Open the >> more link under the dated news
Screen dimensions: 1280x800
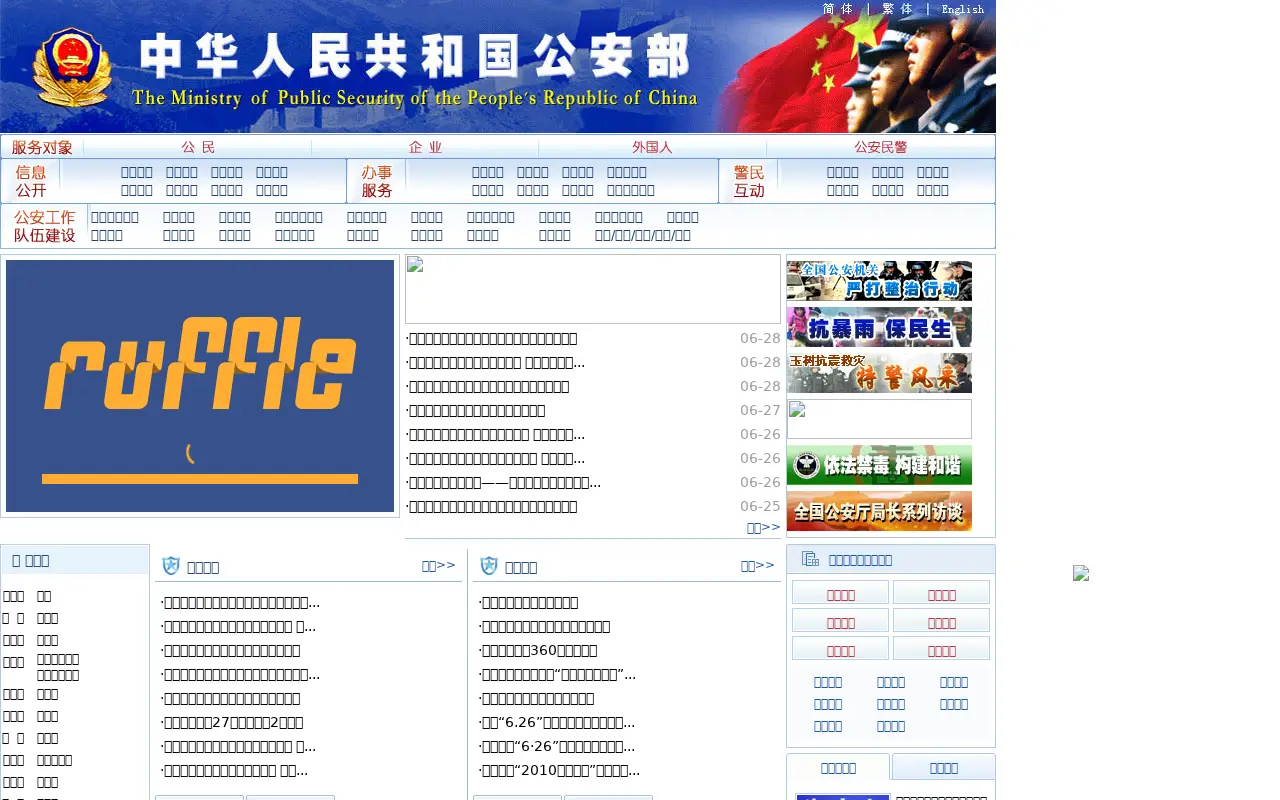point(763,527)
